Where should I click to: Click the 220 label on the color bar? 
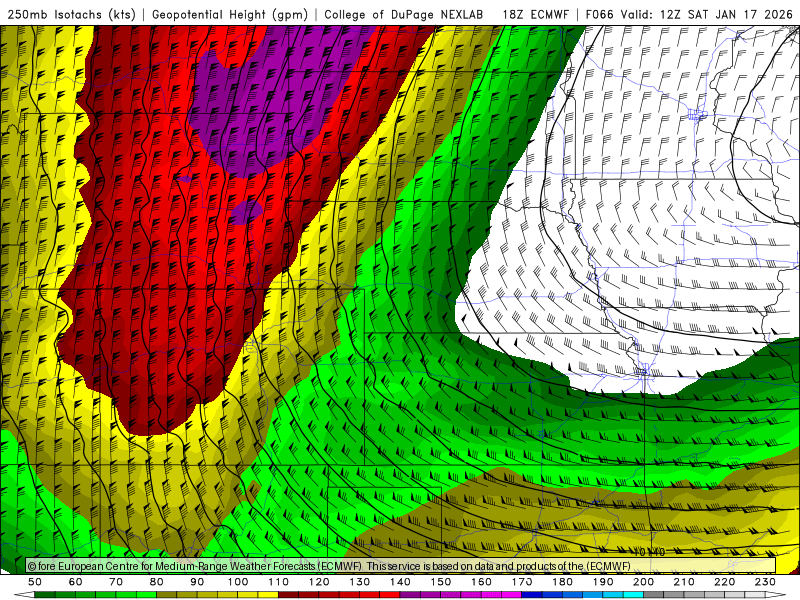[x=725, y=582]
